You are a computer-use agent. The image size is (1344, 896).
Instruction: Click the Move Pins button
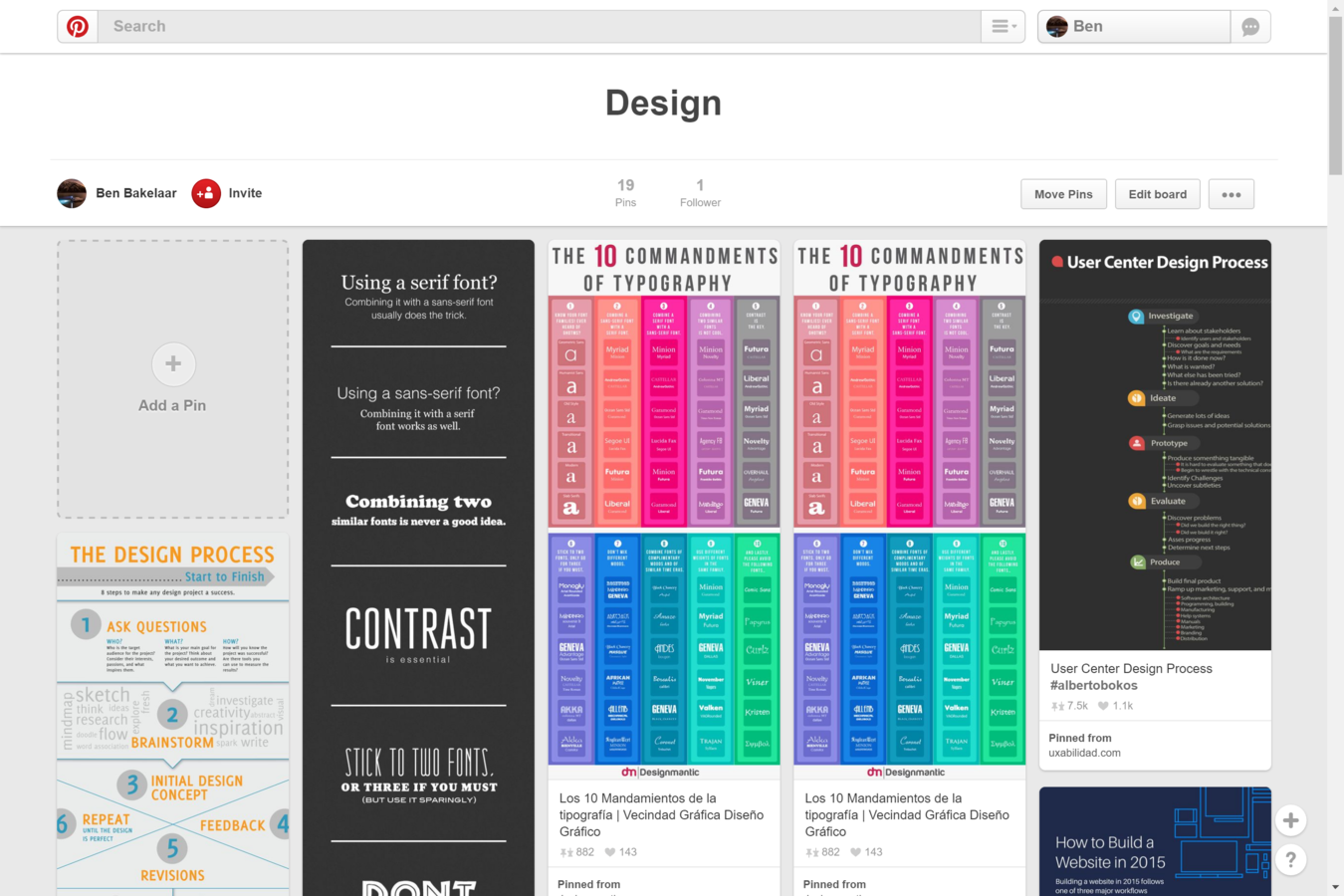1063,194
